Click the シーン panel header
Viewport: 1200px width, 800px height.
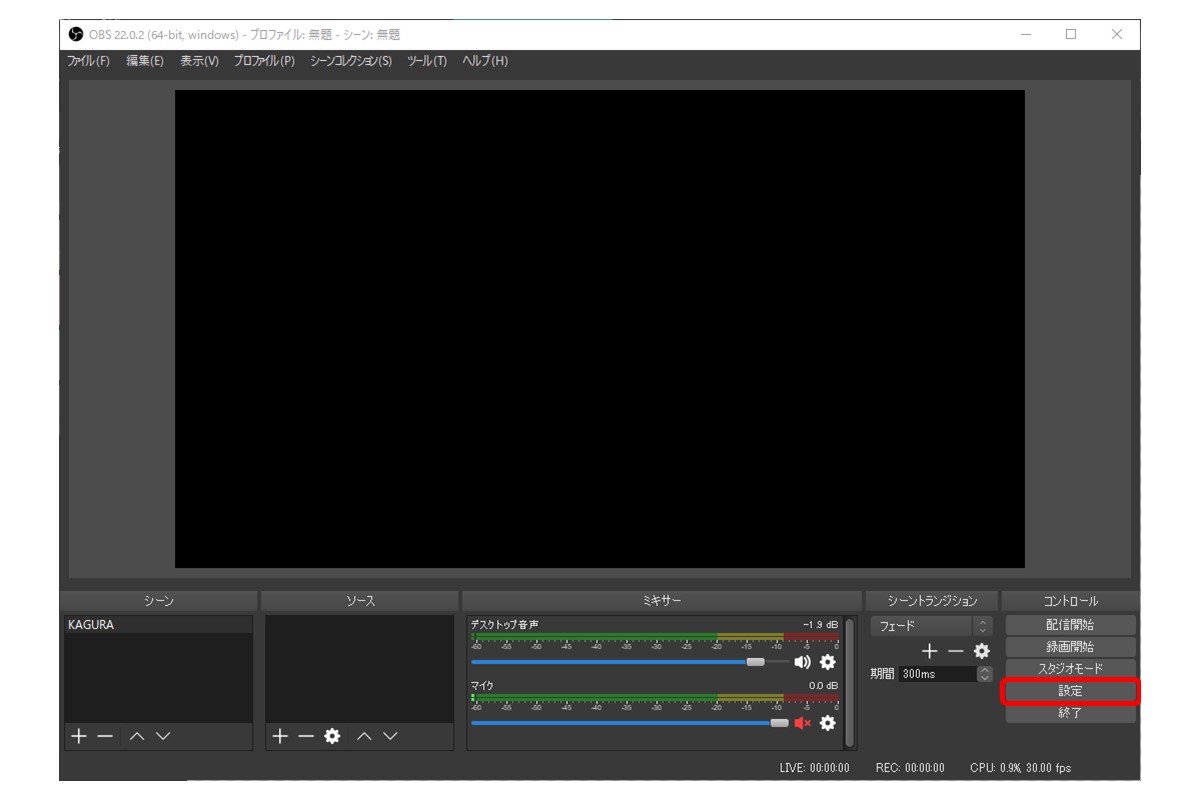pos(159,601)
